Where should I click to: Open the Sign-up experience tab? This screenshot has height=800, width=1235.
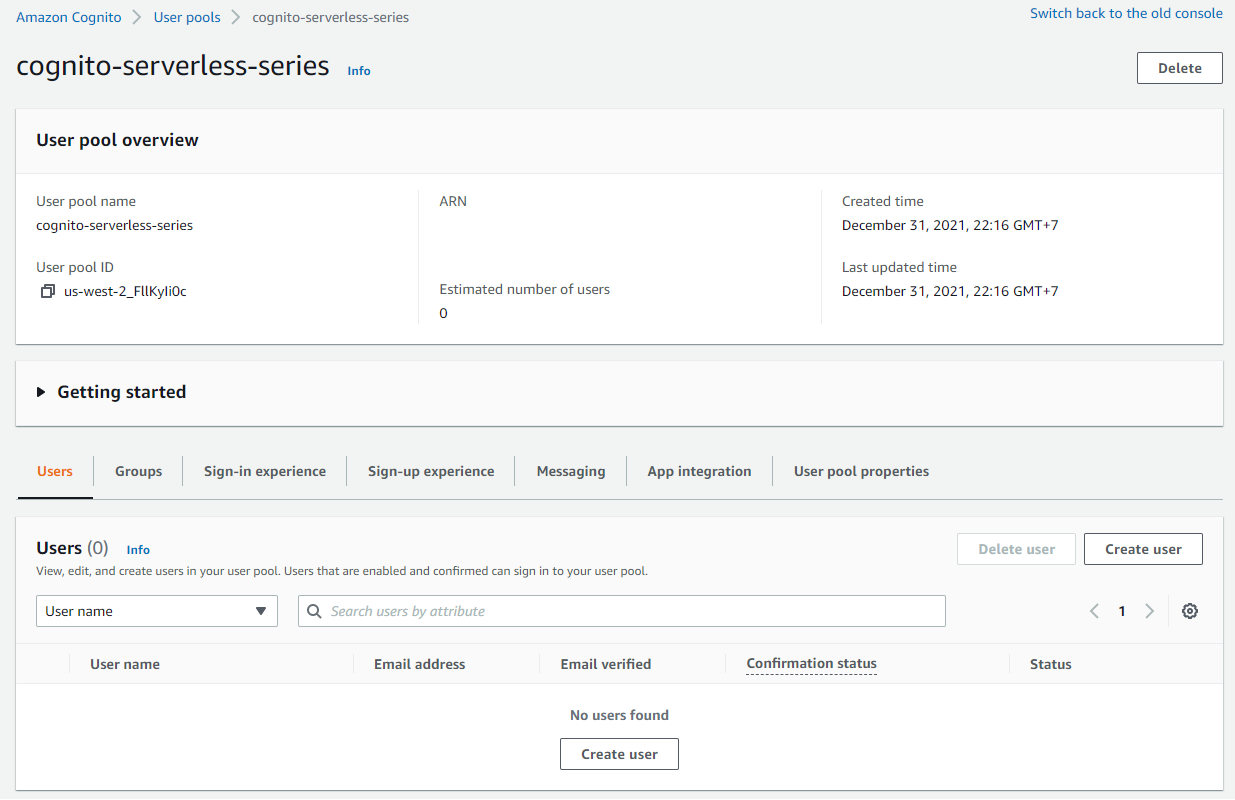point(430,470)
